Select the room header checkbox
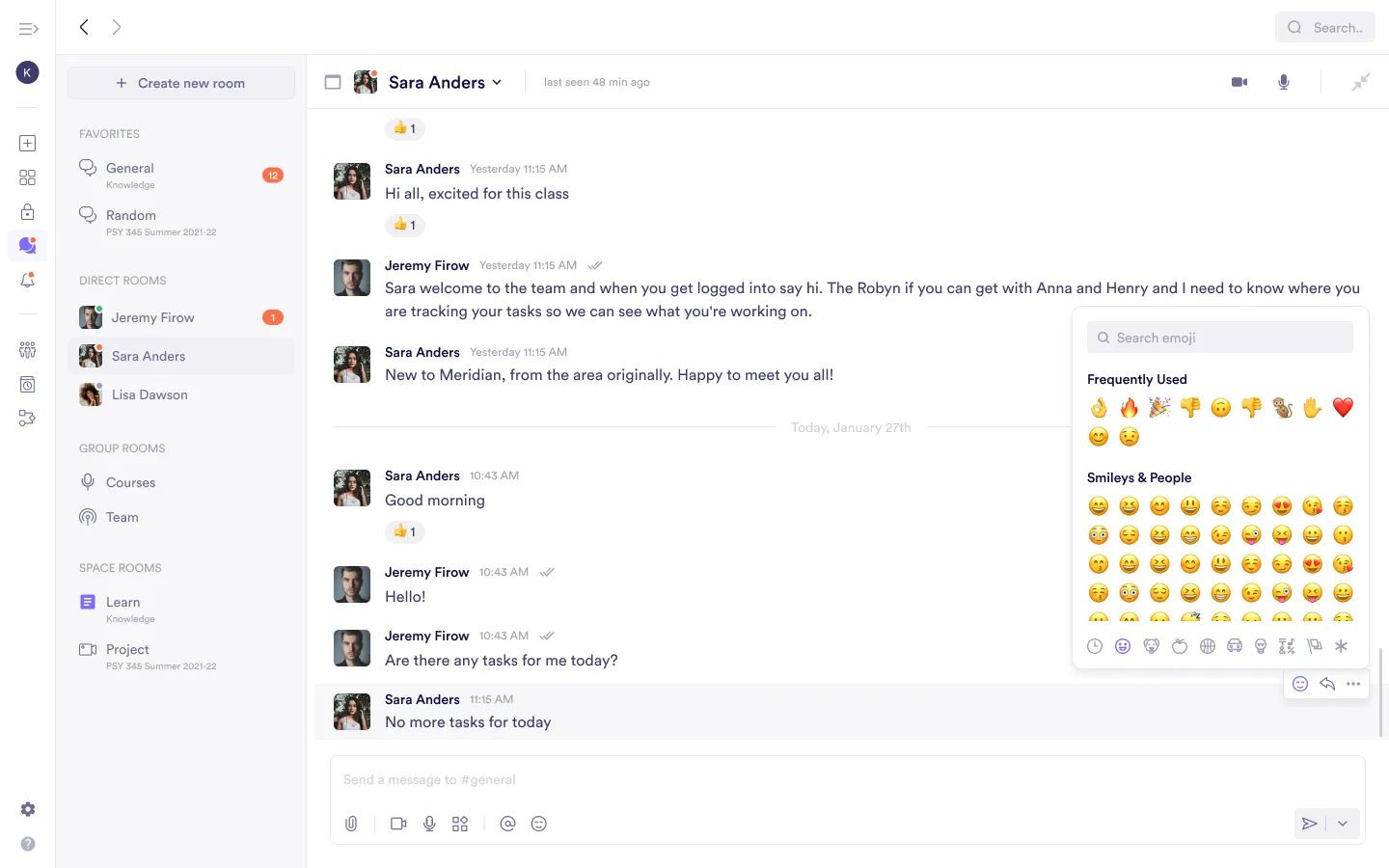1389x868 pixels. pos(333,82)
